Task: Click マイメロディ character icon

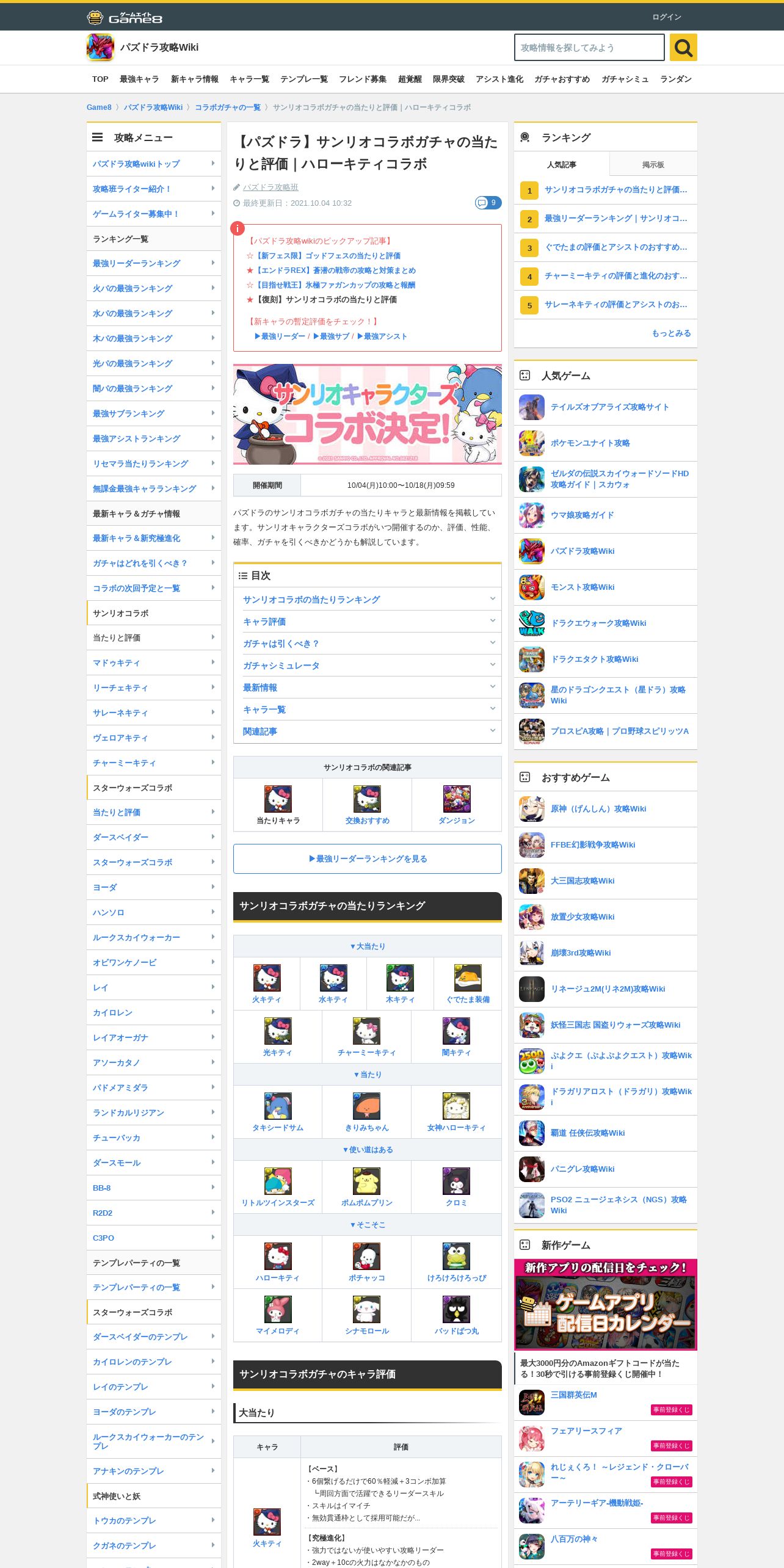Action: point(278,1309)
